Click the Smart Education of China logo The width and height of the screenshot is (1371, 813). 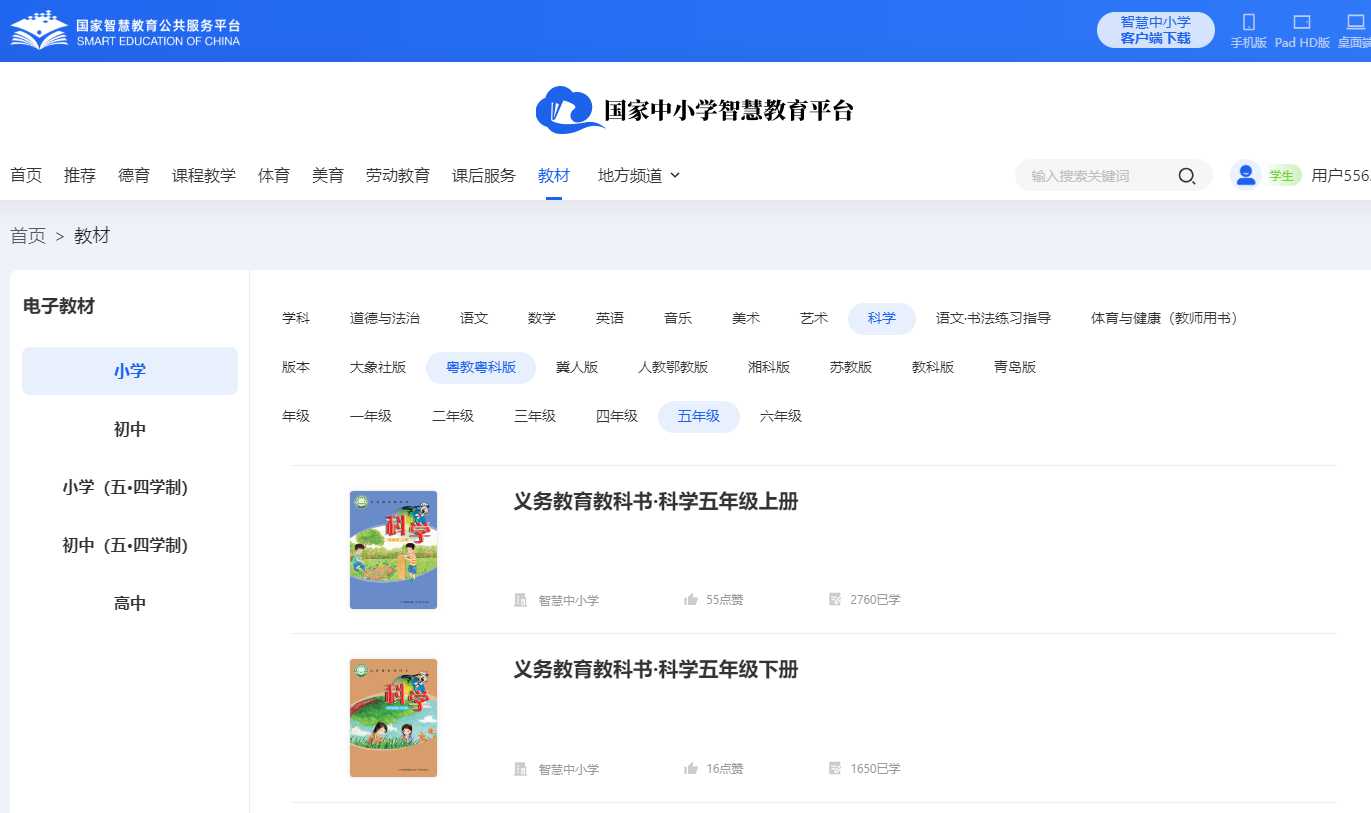pyautogui.click(x=126, y=30)
